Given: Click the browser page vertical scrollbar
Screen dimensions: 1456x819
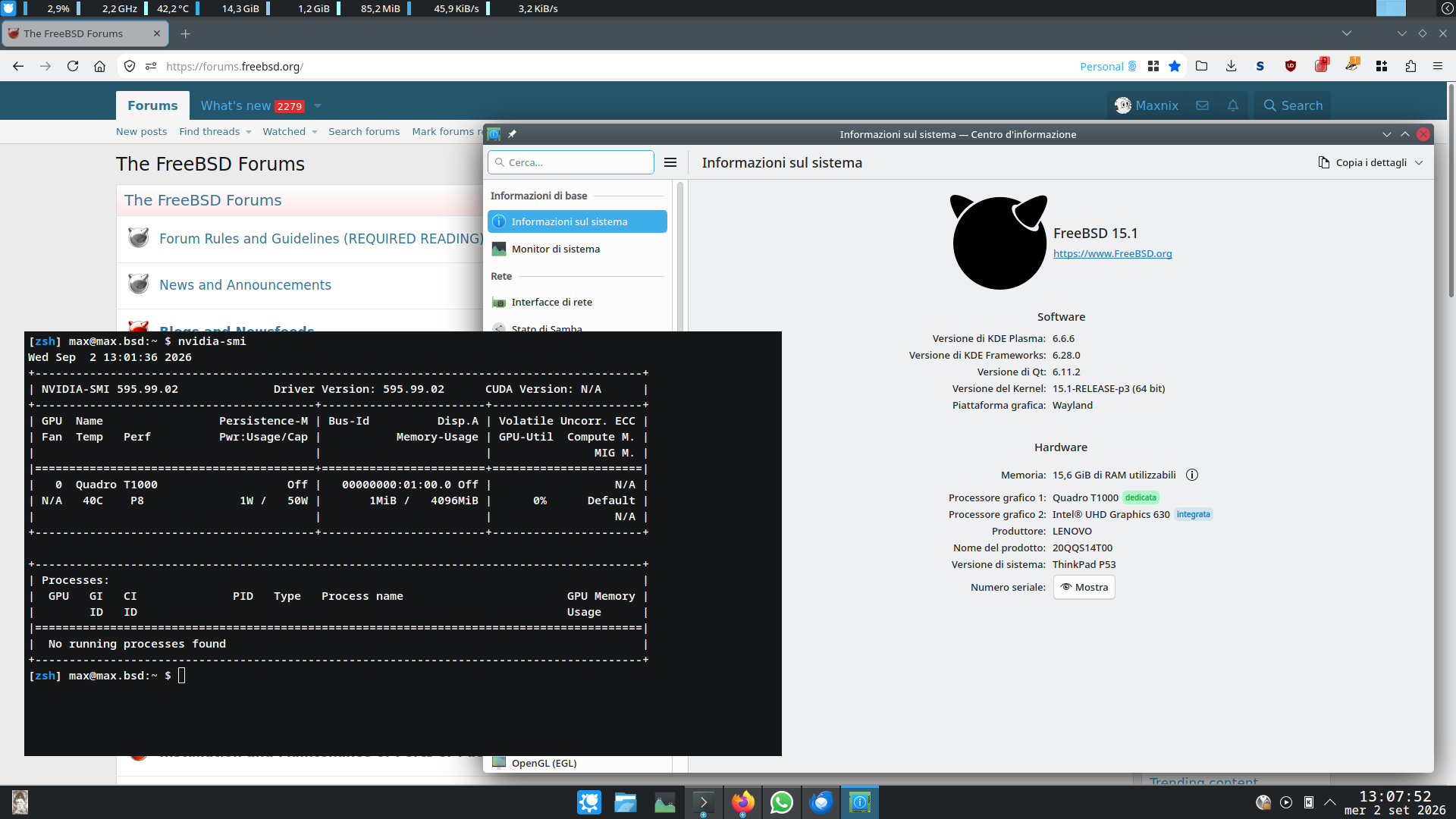Looking at the screenshot, I should tap(1451, 190).
